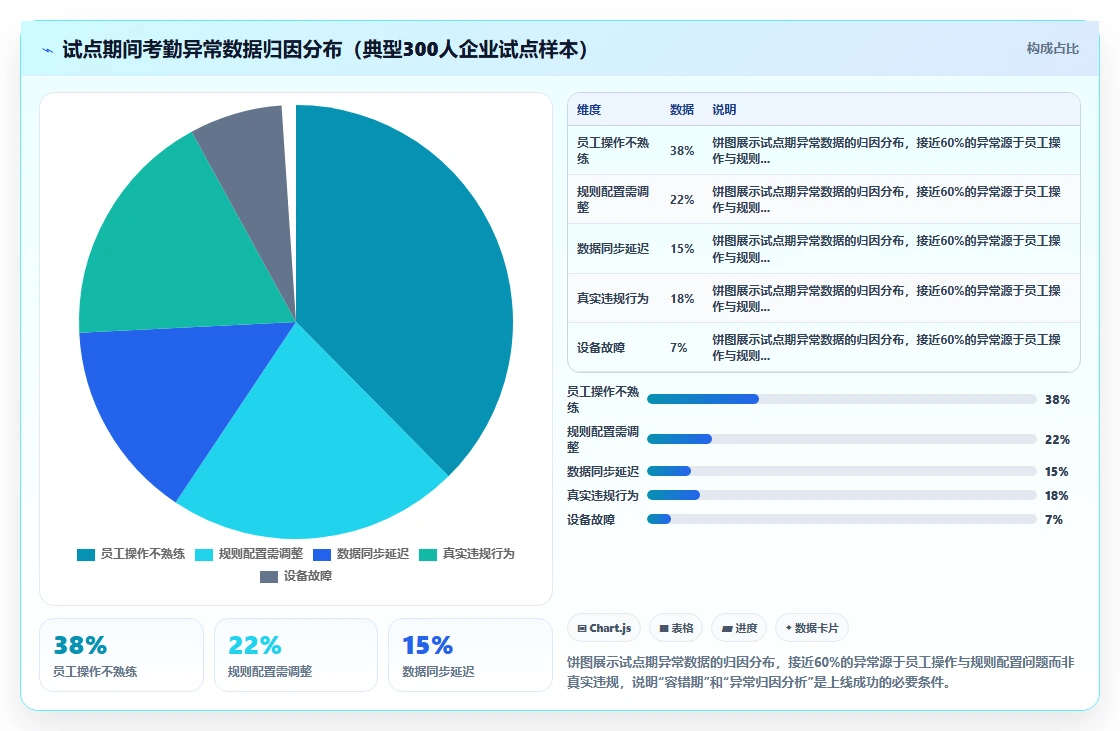Click the 7% value in table
Viewport: 1120px width, 731px height.
pos(679,348)
